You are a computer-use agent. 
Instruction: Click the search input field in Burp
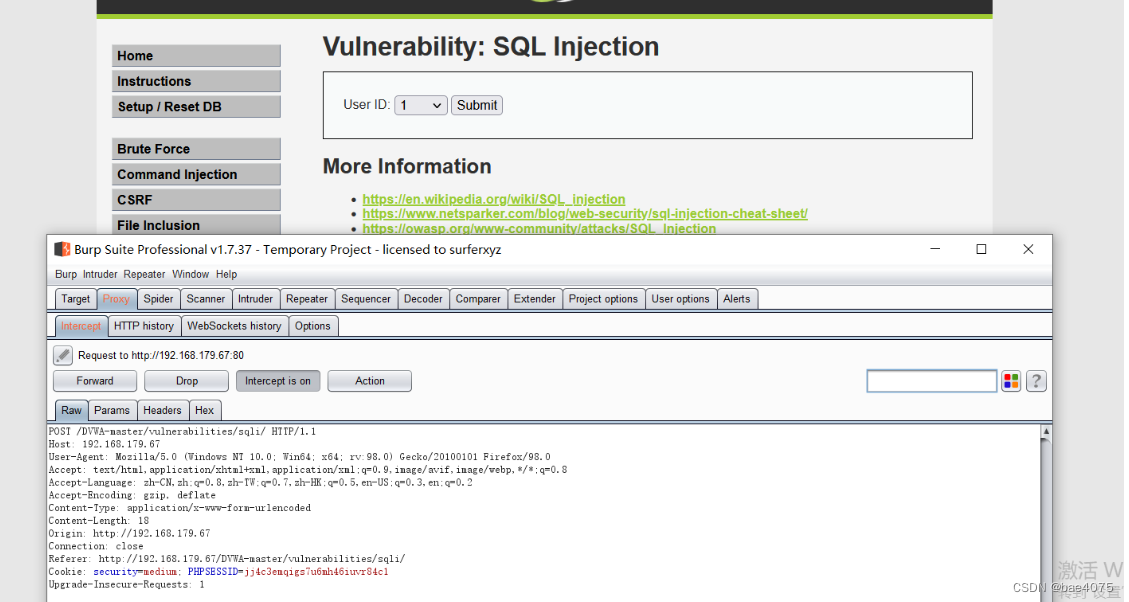[932, 381]
